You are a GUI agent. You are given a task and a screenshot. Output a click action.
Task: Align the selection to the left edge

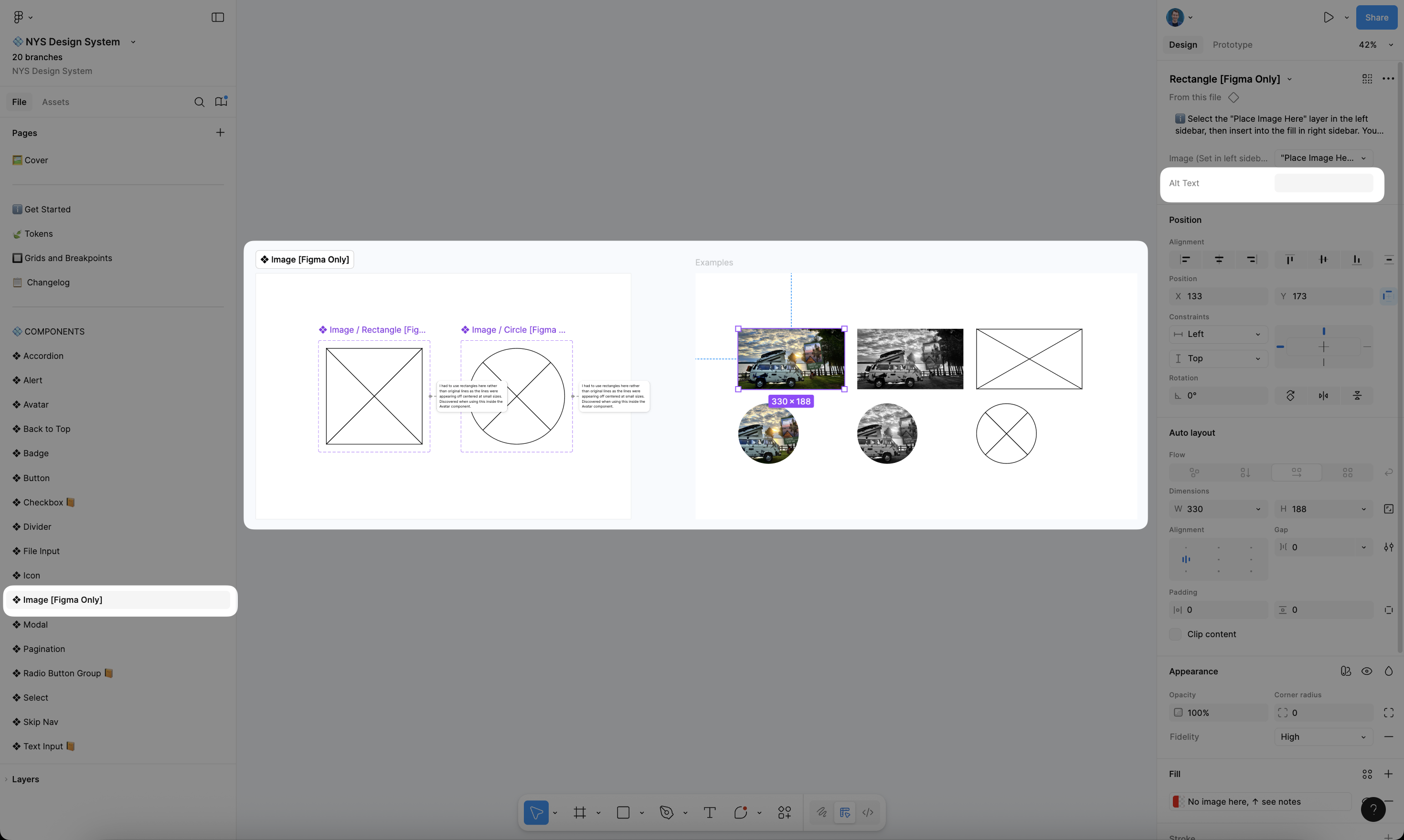1185,259
